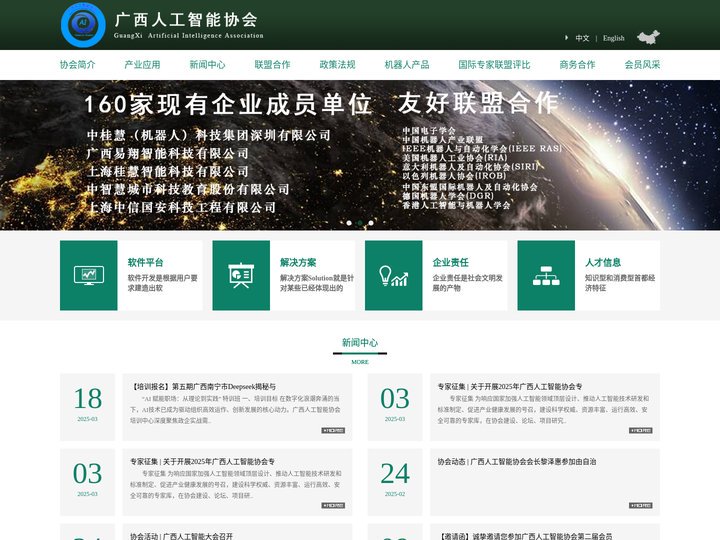
Task: Open left-column 专家征集 news in second row
Action: pos(202,461)
